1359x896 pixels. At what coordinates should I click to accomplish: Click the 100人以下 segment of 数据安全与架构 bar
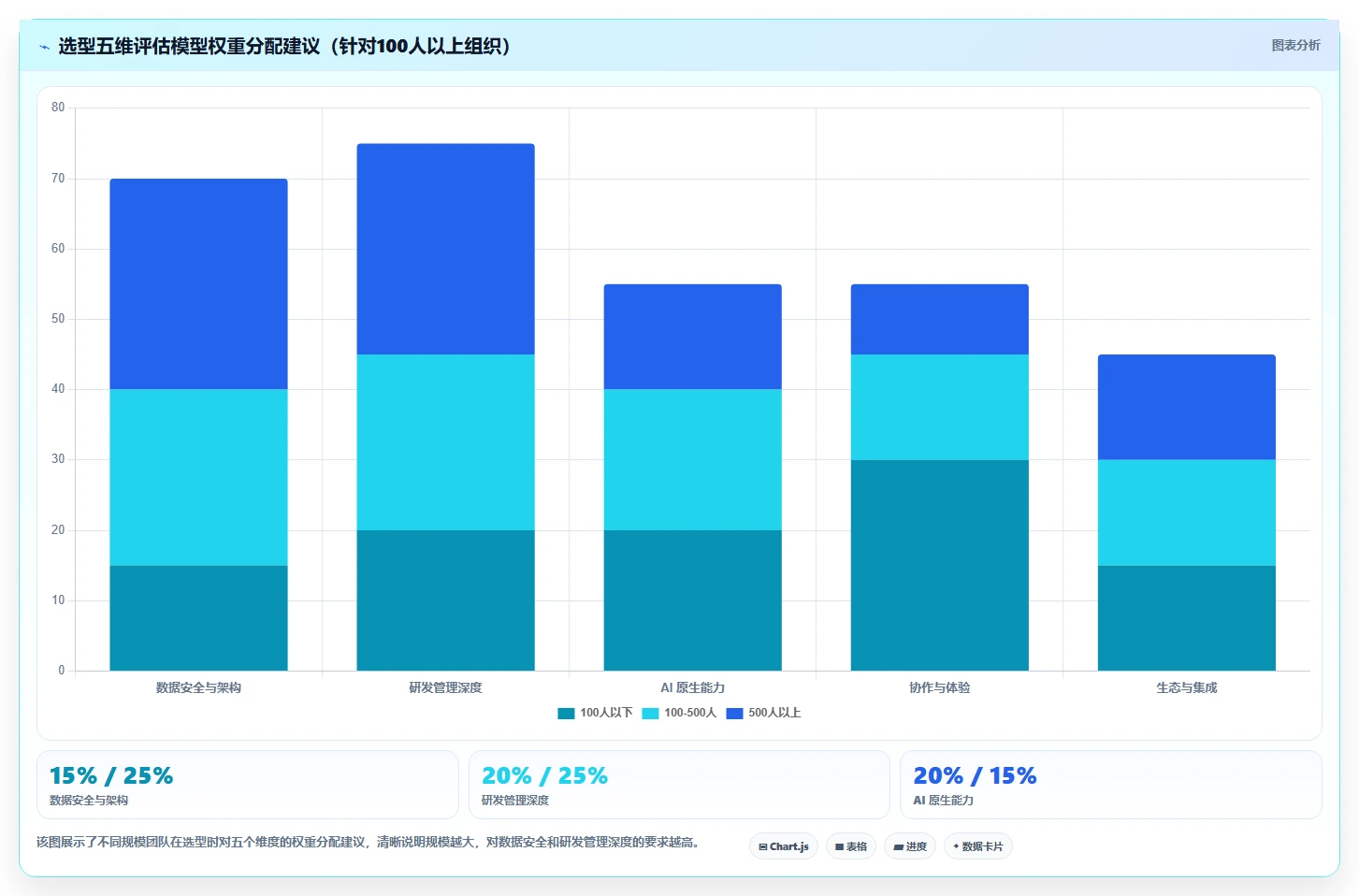[x=198, y=618]
